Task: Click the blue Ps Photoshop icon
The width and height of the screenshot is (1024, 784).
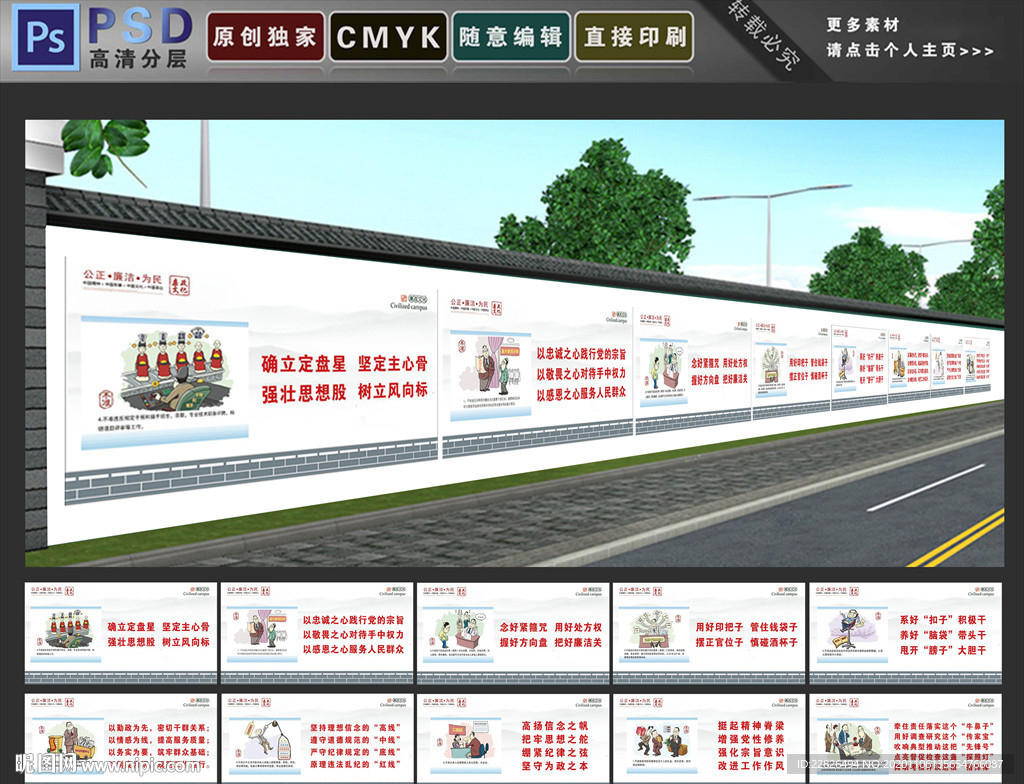Action: (46, 37)
